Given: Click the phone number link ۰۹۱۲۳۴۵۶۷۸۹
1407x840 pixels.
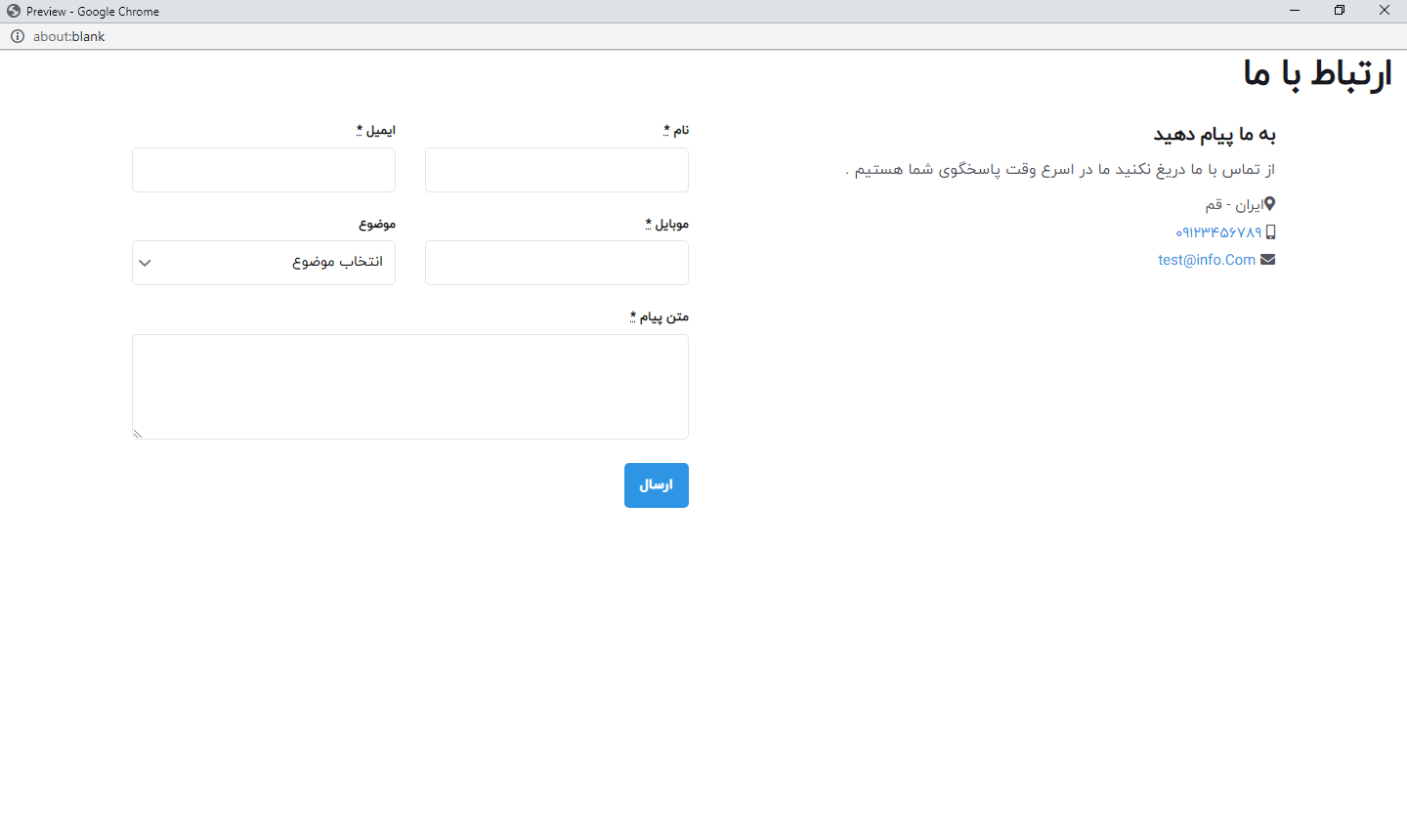Looking at the screenshot, I should coord(1218,232).
